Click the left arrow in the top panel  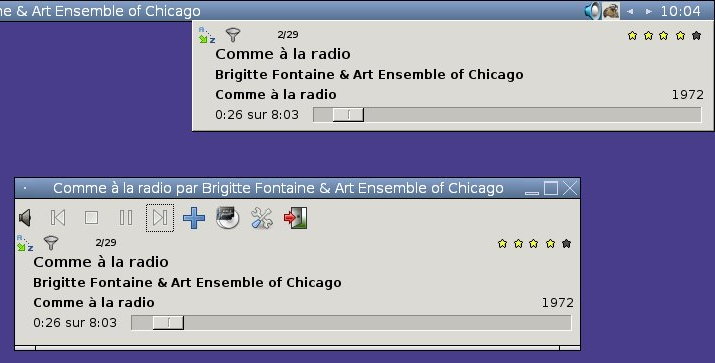click(x=630, y=11)
